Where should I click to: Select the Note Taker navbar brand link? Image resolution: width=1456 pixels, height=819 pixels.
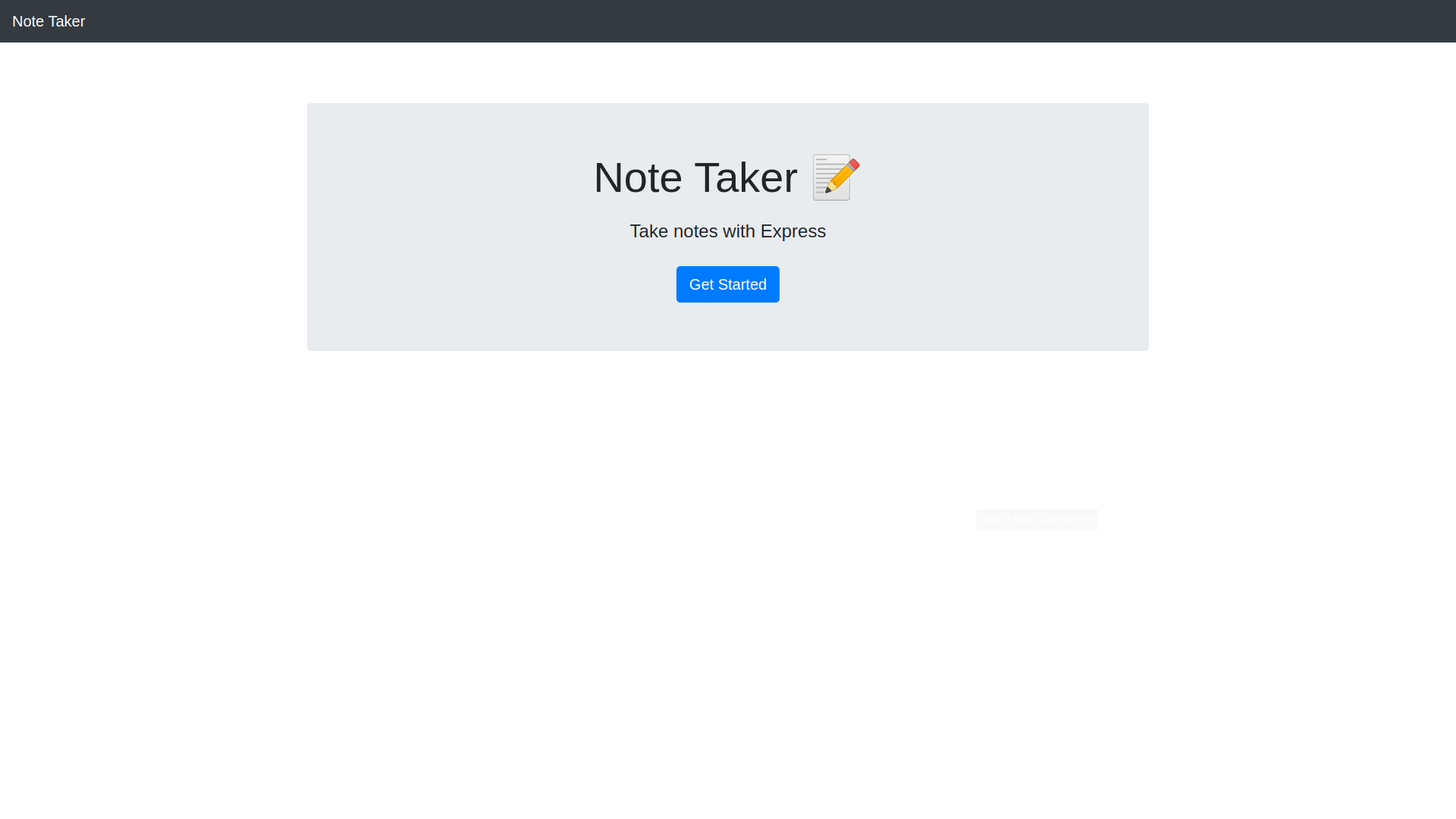pyautogui.click(x=49, y=21)
